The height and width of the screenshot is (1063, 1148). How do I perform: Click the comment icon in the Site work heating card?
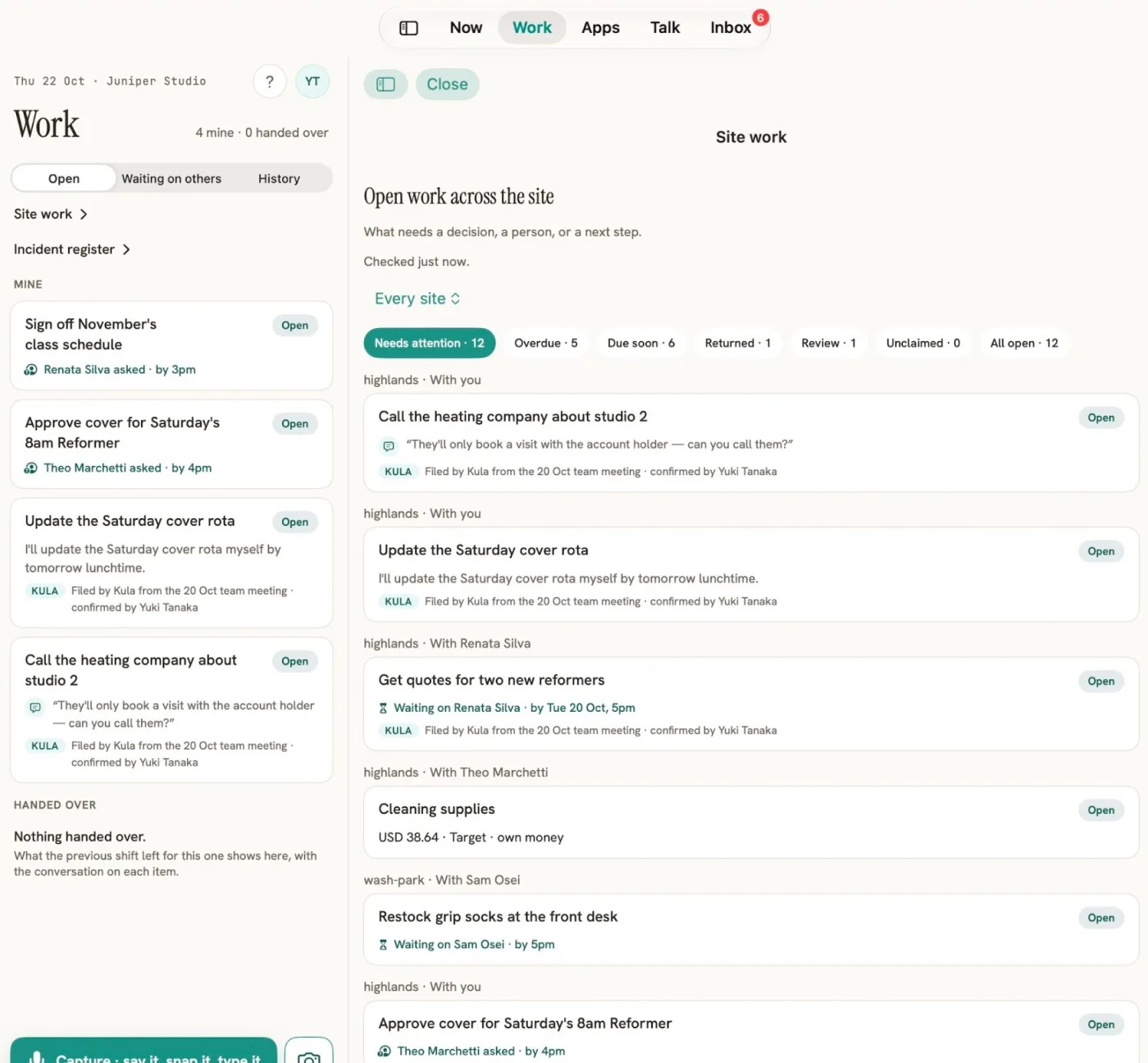coord(389,445)
